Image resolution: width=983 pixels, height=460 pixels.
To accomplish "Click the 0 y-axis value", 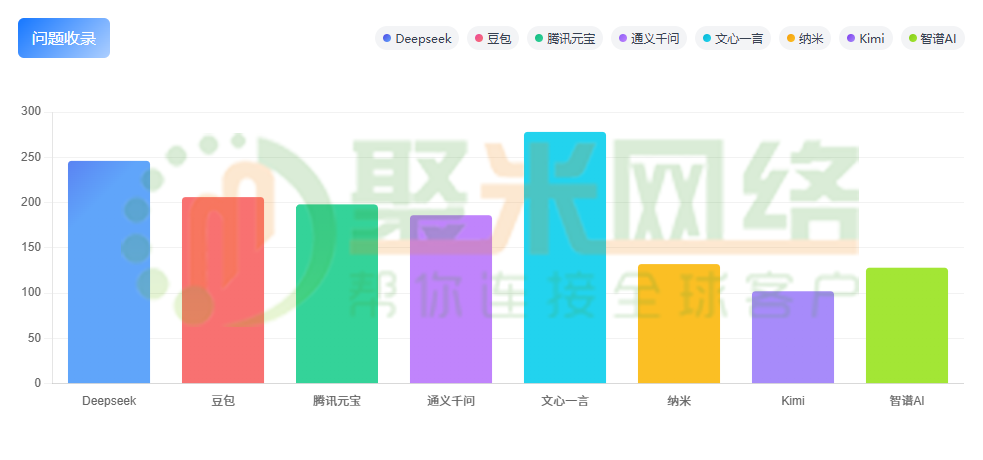I will pos(38,383).
